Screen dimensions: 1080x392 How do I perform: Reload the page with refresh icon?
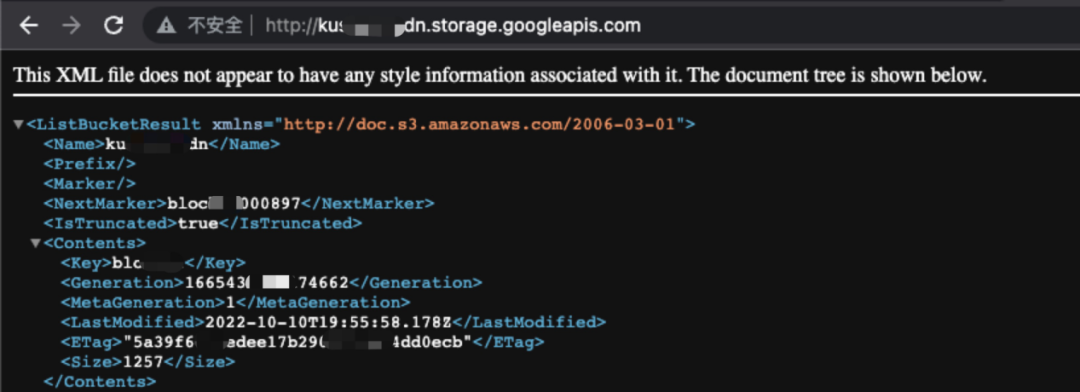[113, 26]
